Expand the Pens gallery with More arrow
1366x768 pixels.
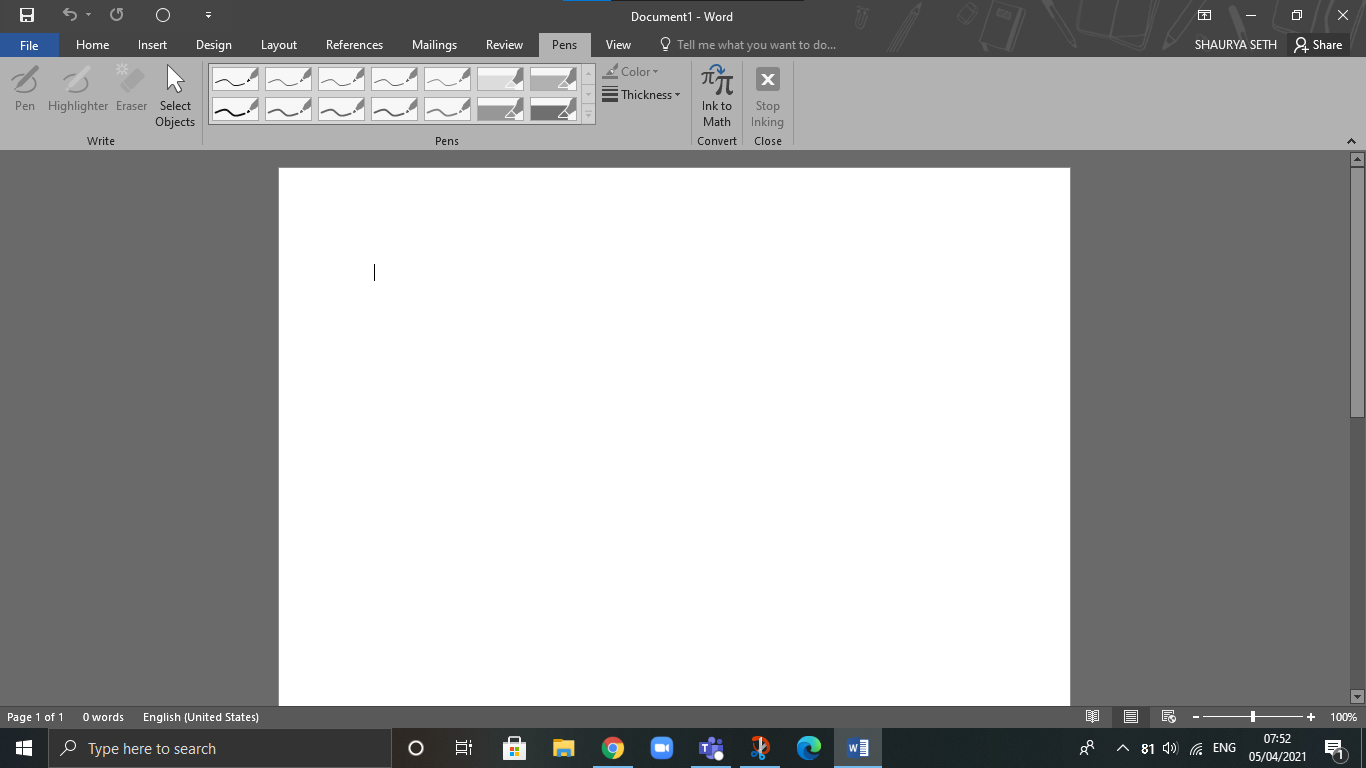[588, 115]
